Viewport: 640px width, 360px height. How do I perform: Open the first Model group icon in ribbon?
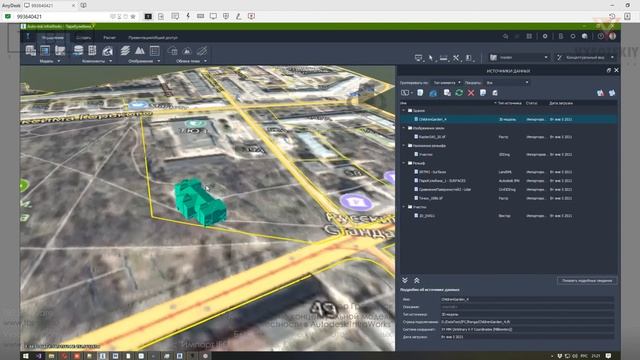click(x=31, y=51)
